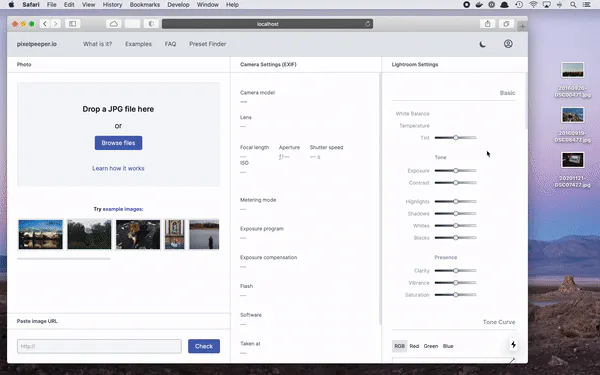The image size is (600, 375).
Task: Open Spotlight search in the menu bar
Action: 573,5
